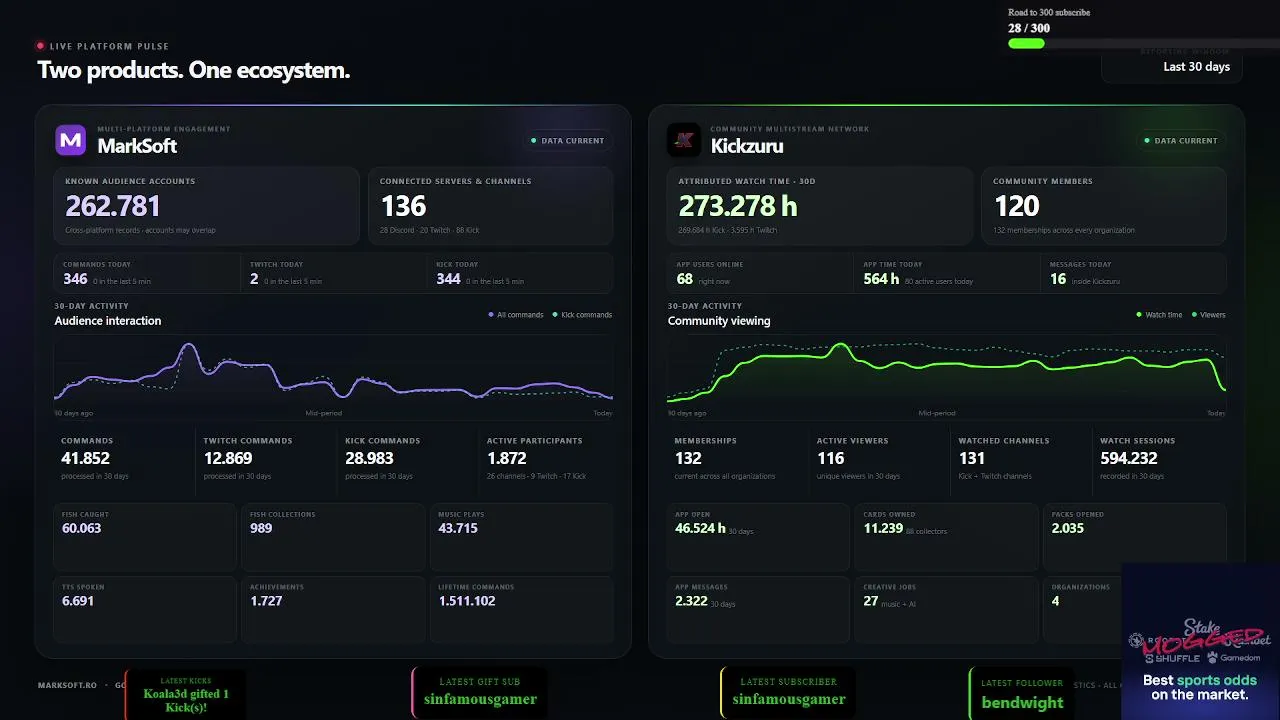Viewport: 1280px width, 720px height.
Task: Click the Community viewing line chart
Action: pos(947,370)
